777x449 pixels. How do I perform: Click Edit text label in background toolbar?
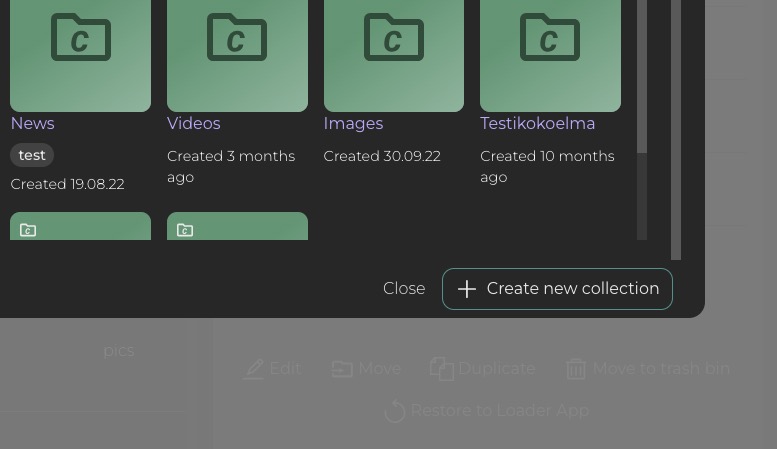click(285, 369)
